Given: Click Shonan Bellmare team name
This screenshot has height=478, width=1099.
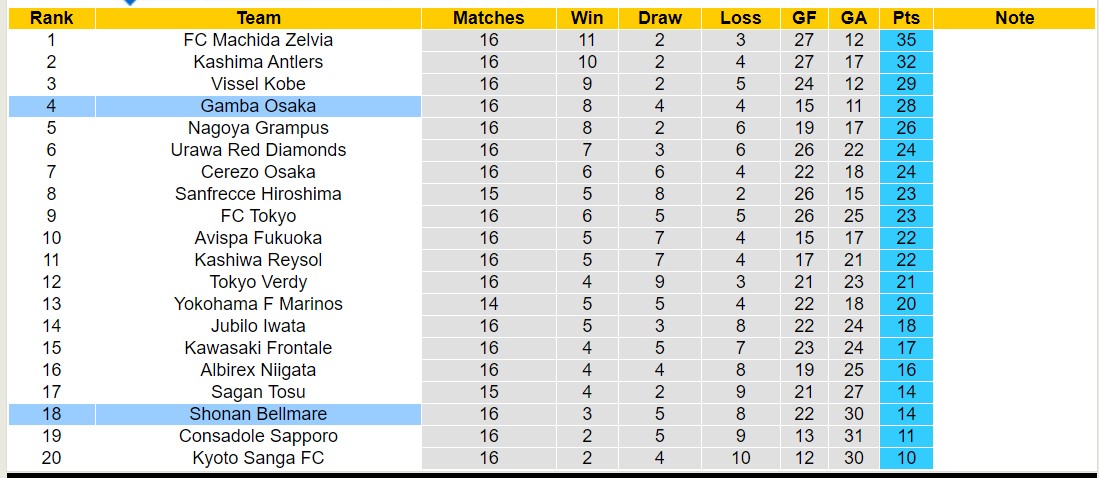Looking at the screenshot, I should (x=258, y=414).
